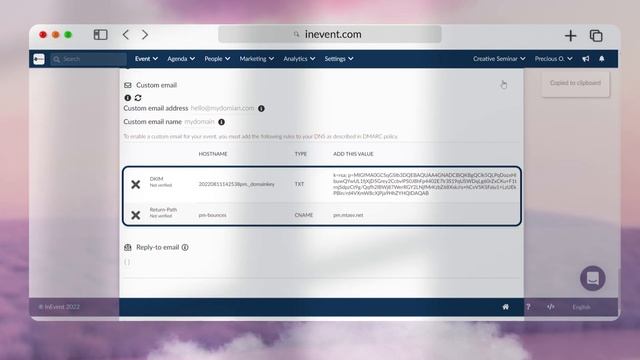The width and height of the screenshot is (640, 360).
Task: Click info icon under Custom email heading
Action: coord(128,98)
